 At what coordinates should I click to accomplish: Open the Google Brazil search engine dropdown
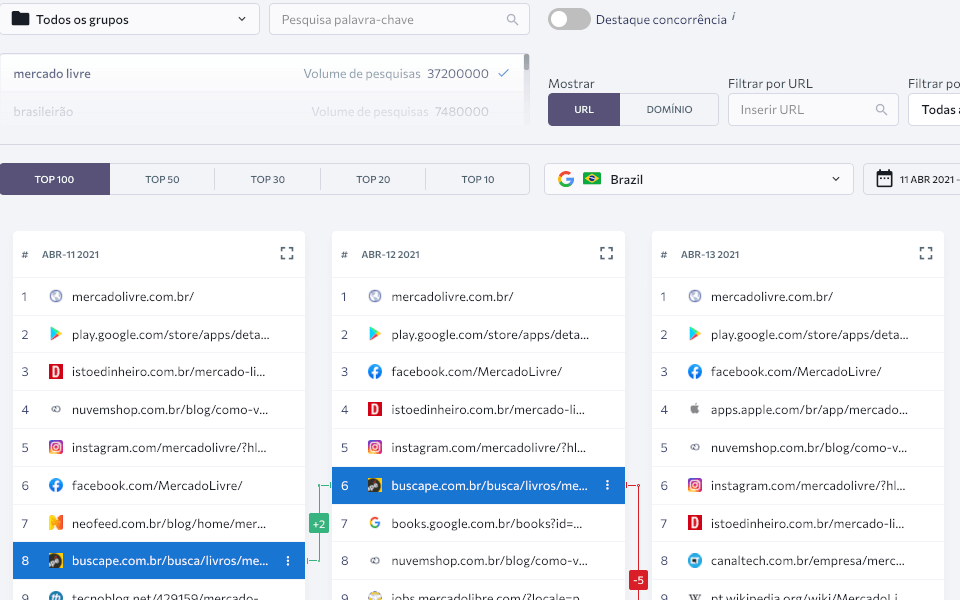(699, 179)
